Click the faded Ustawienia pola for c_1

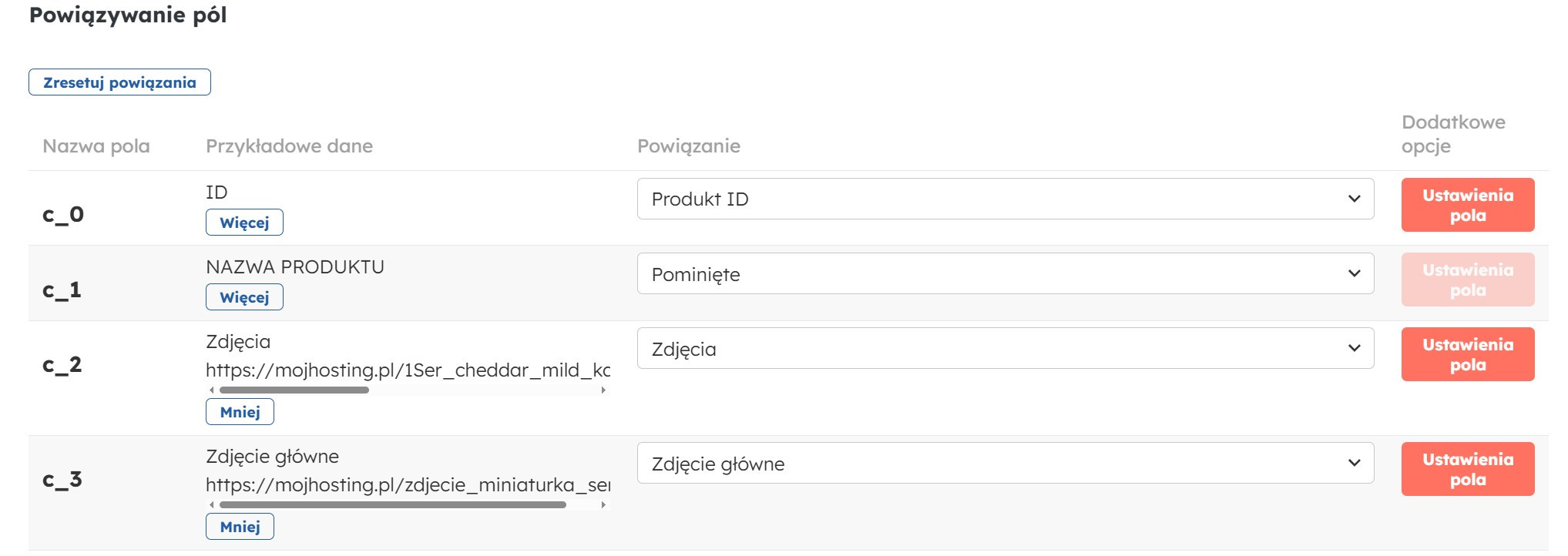click(1467, 280)
